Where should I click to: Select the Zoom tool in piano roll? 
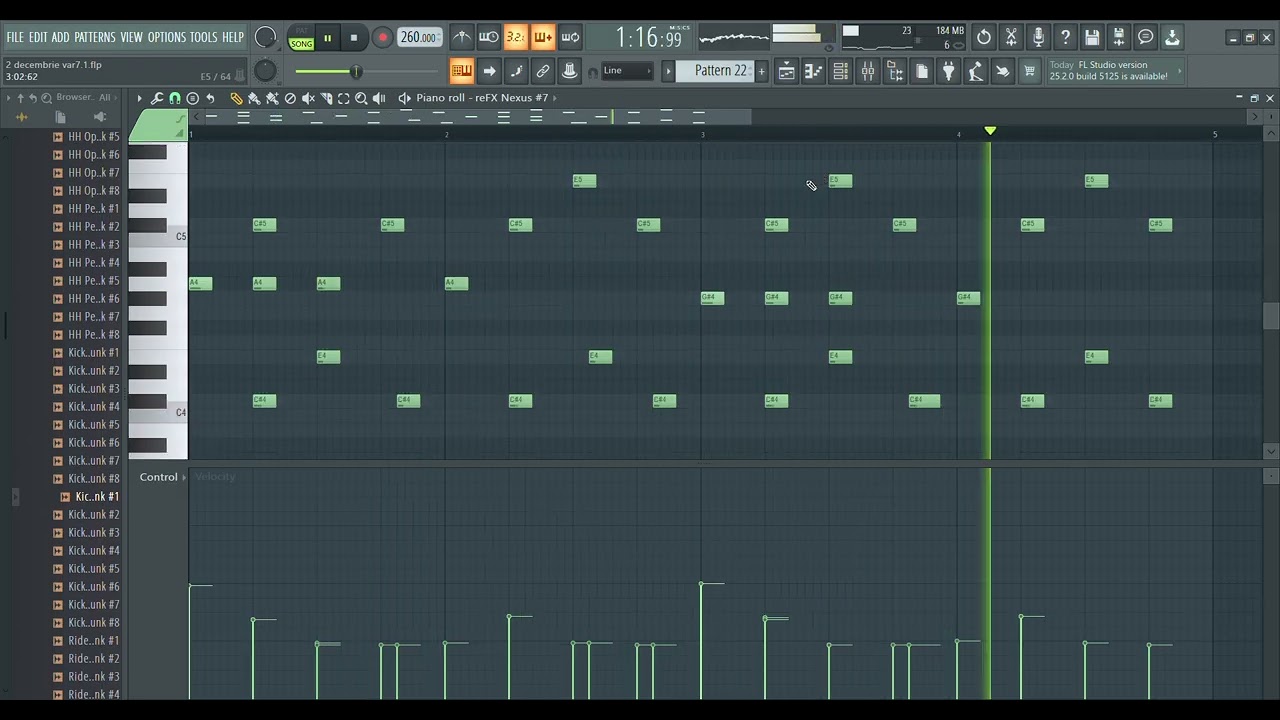click(362, 98)
